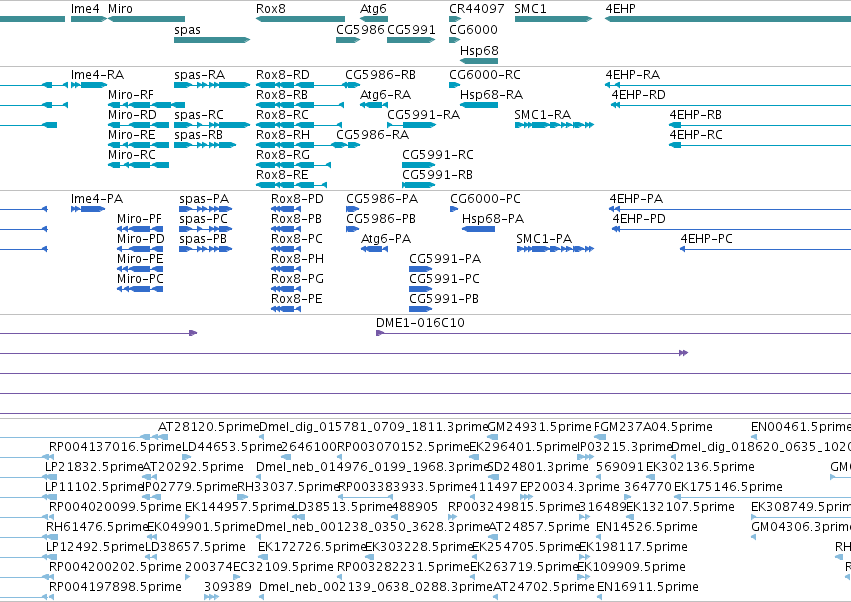Click the Rox8-PE protein label
Image resolution: width=851 pixels, height=602 pixels.
pyautogui.click(x=296, y=299)
